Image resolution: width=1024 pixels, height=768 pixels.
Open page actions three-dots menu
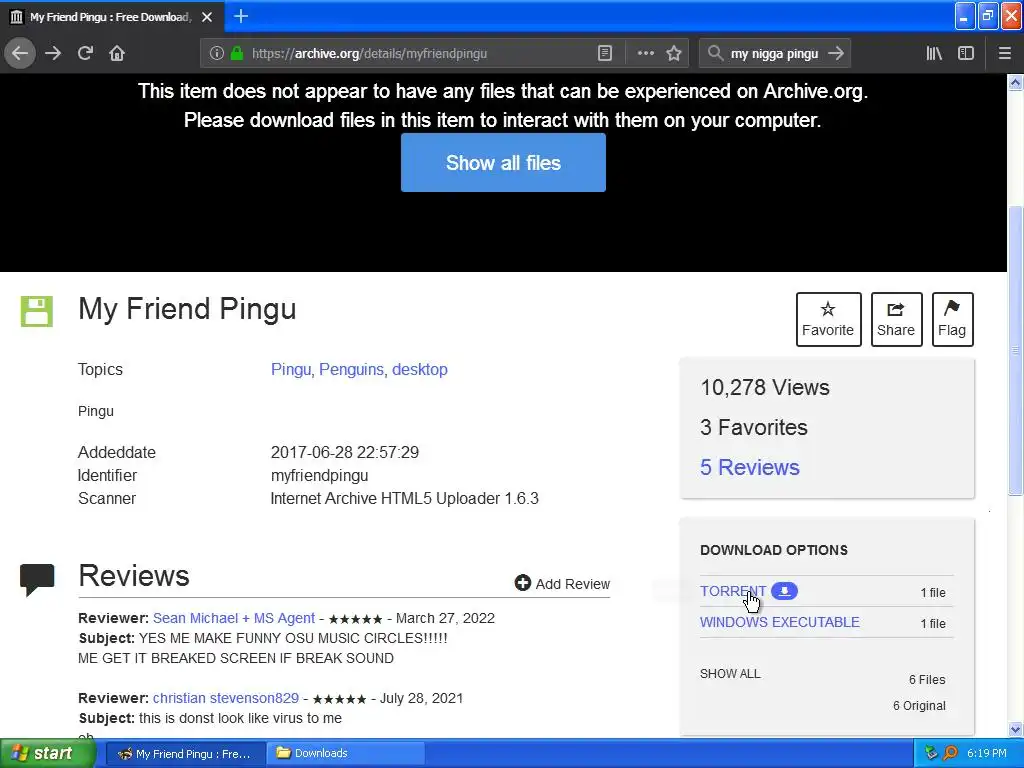click(645, 54)
